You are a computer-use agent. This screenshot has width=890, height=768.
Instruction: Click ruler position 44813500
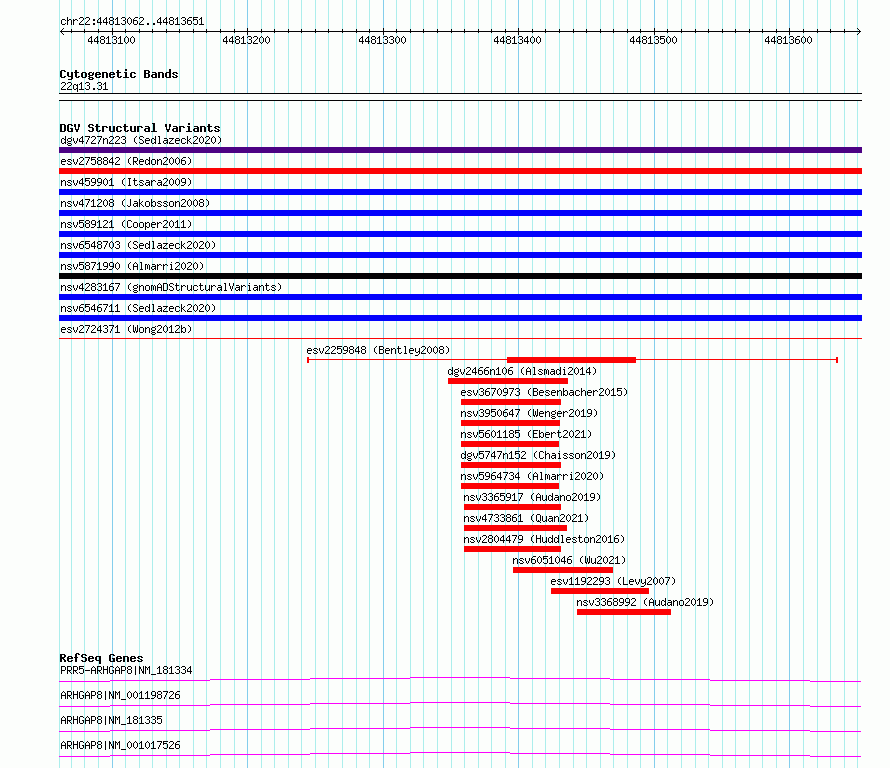653,40
